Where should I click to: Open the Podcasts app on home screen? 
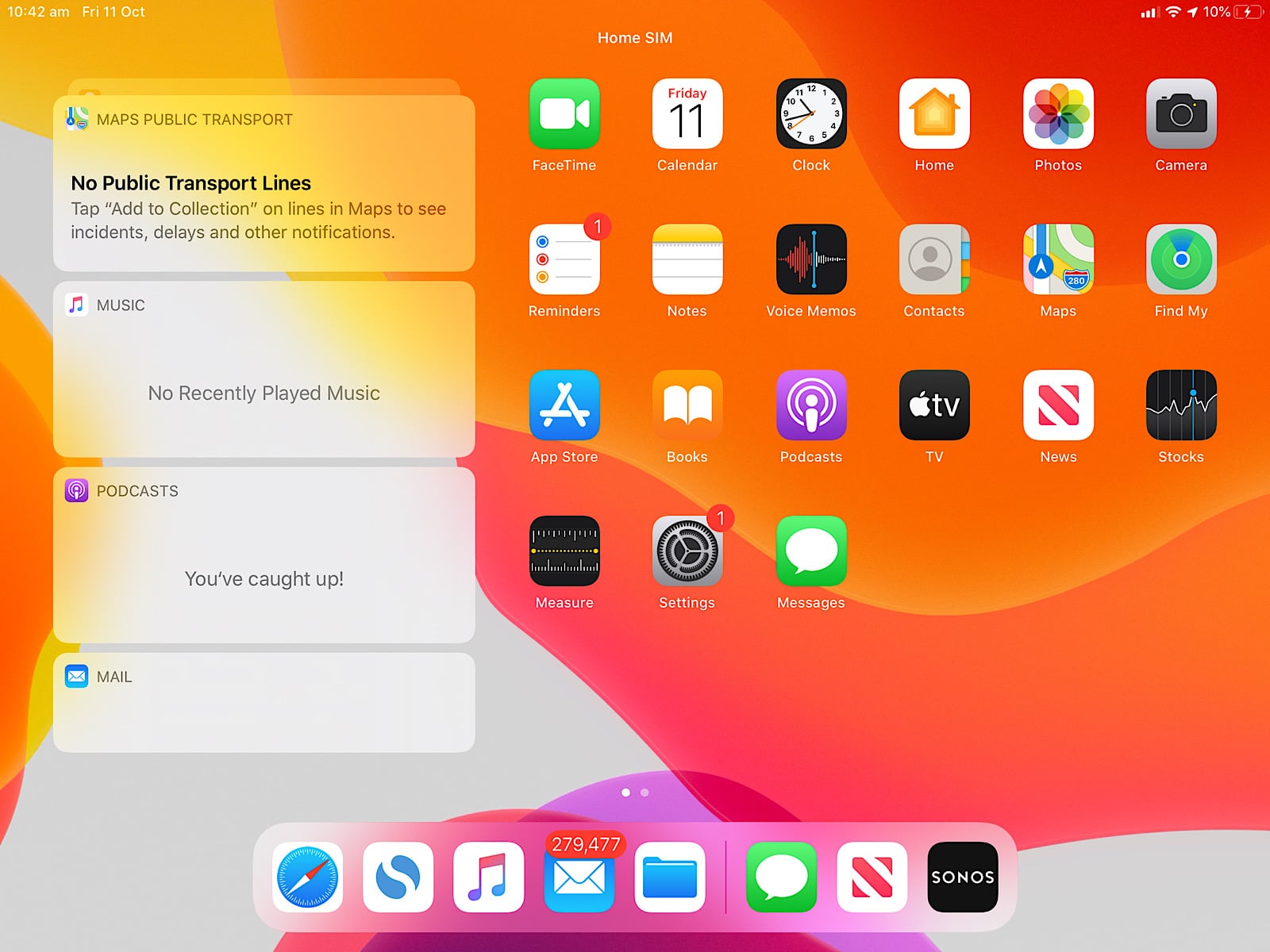pos(810,405)
